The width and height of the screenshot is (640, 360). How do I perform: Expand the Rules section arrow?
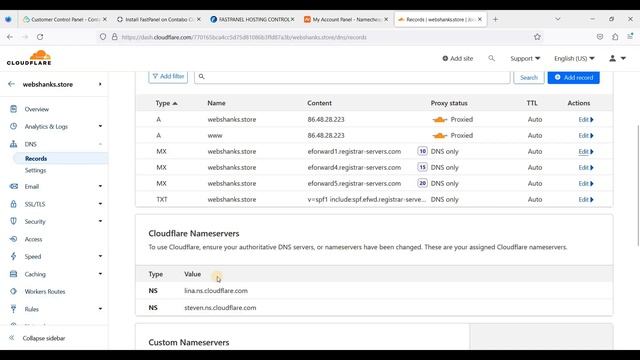(100, 309)
